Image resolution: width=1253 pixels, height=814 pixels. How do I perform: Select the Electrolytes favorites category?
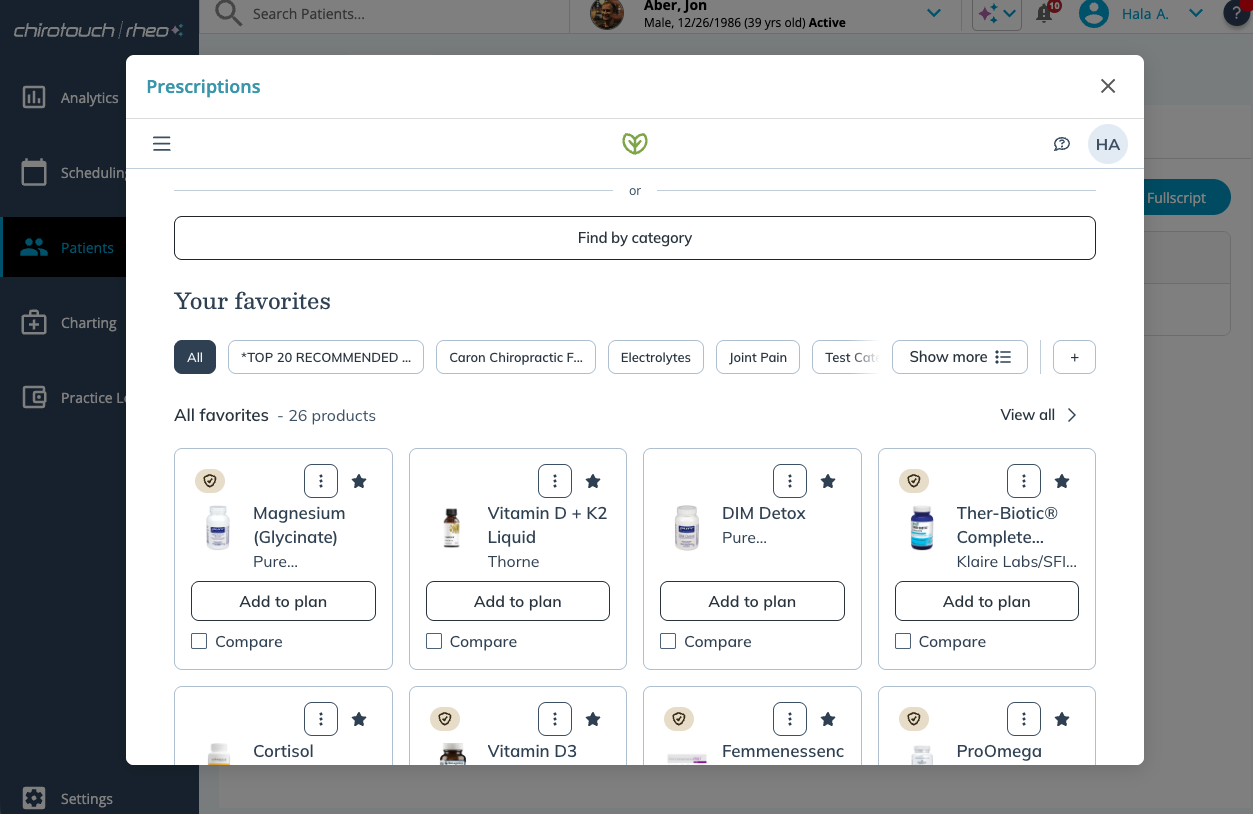coord(655,357)
